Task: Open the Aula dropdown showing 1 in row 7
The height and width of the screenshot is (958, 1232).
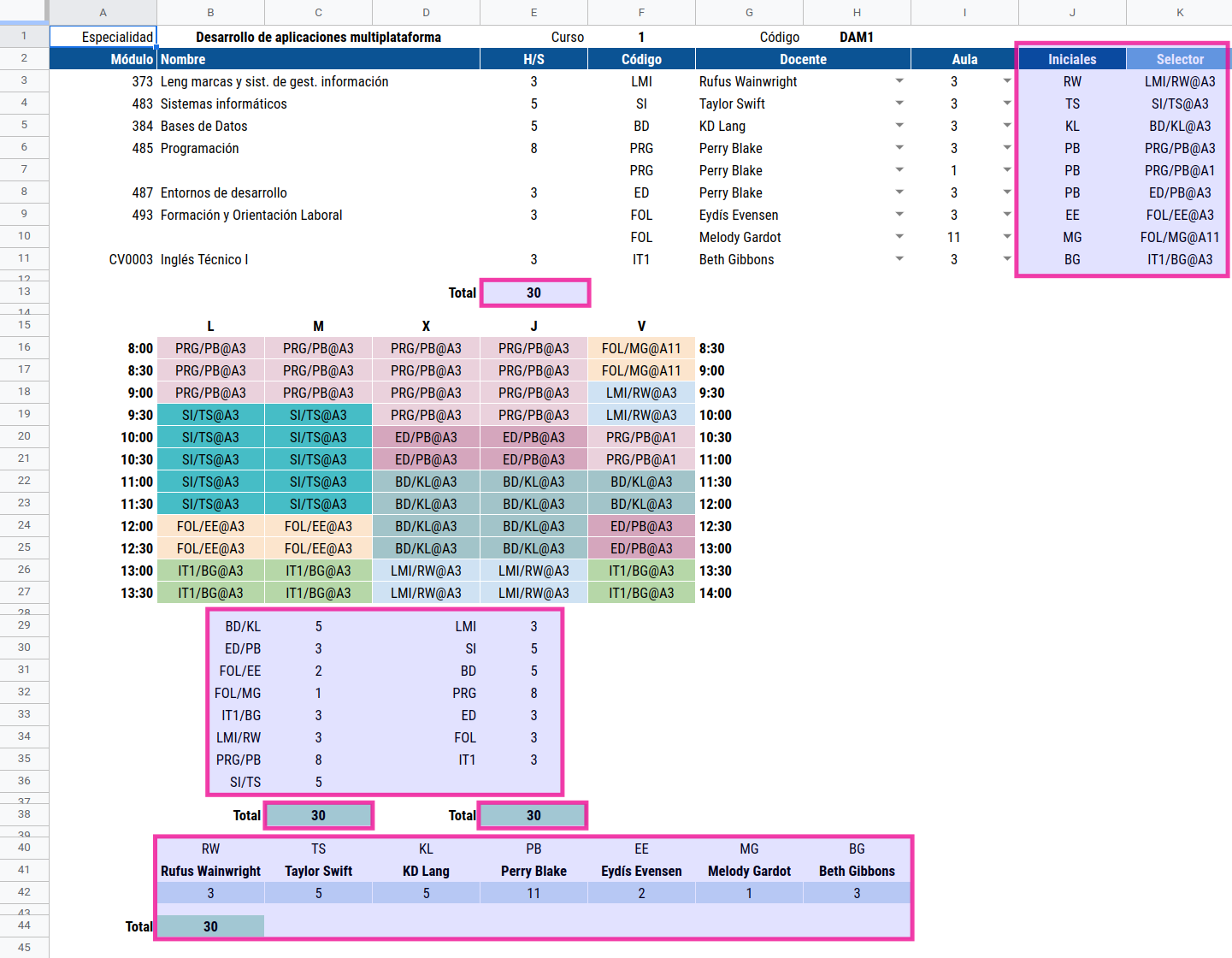Action: point(1007,170)
